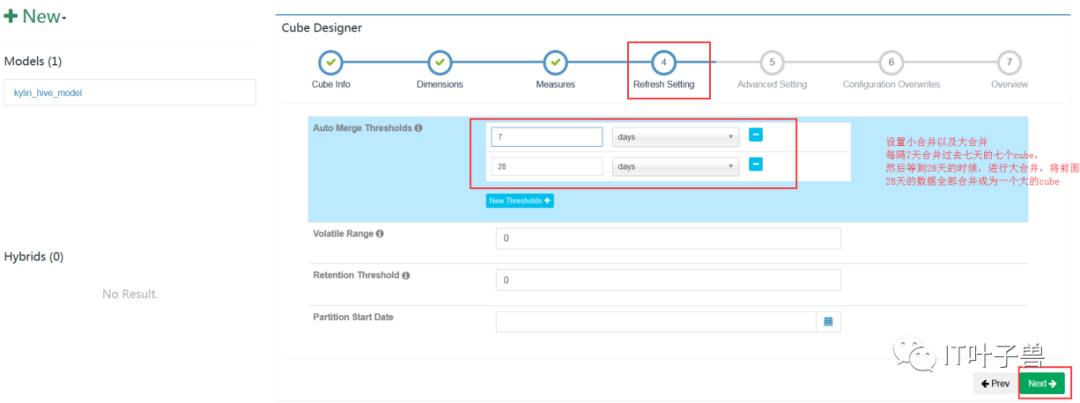The width and height of the screenshot is (1080, 403).
Task: Open the Partition Start Date calendar picker
Action: coord(829,322)
